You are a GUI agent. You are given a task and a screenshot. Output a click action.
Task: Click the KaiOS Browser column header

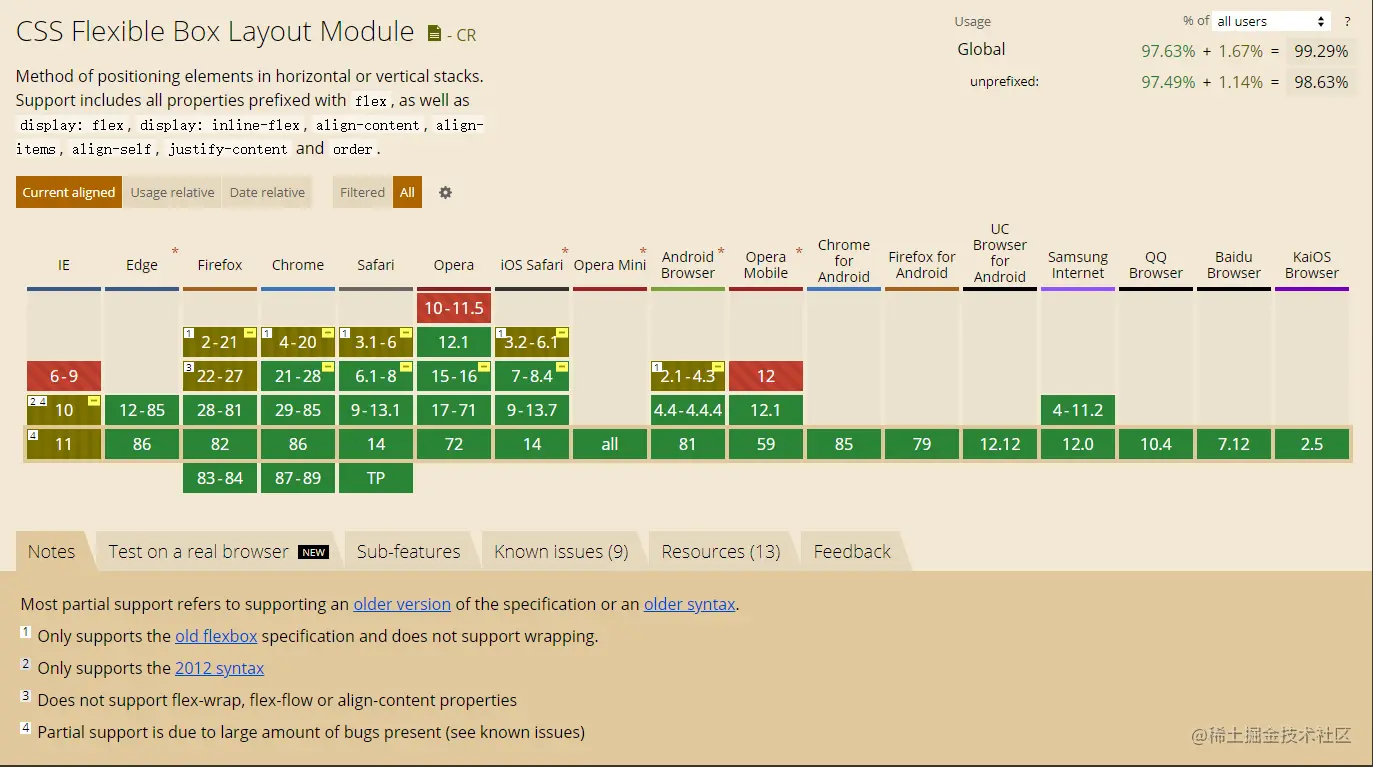[x=1312, y=265]
